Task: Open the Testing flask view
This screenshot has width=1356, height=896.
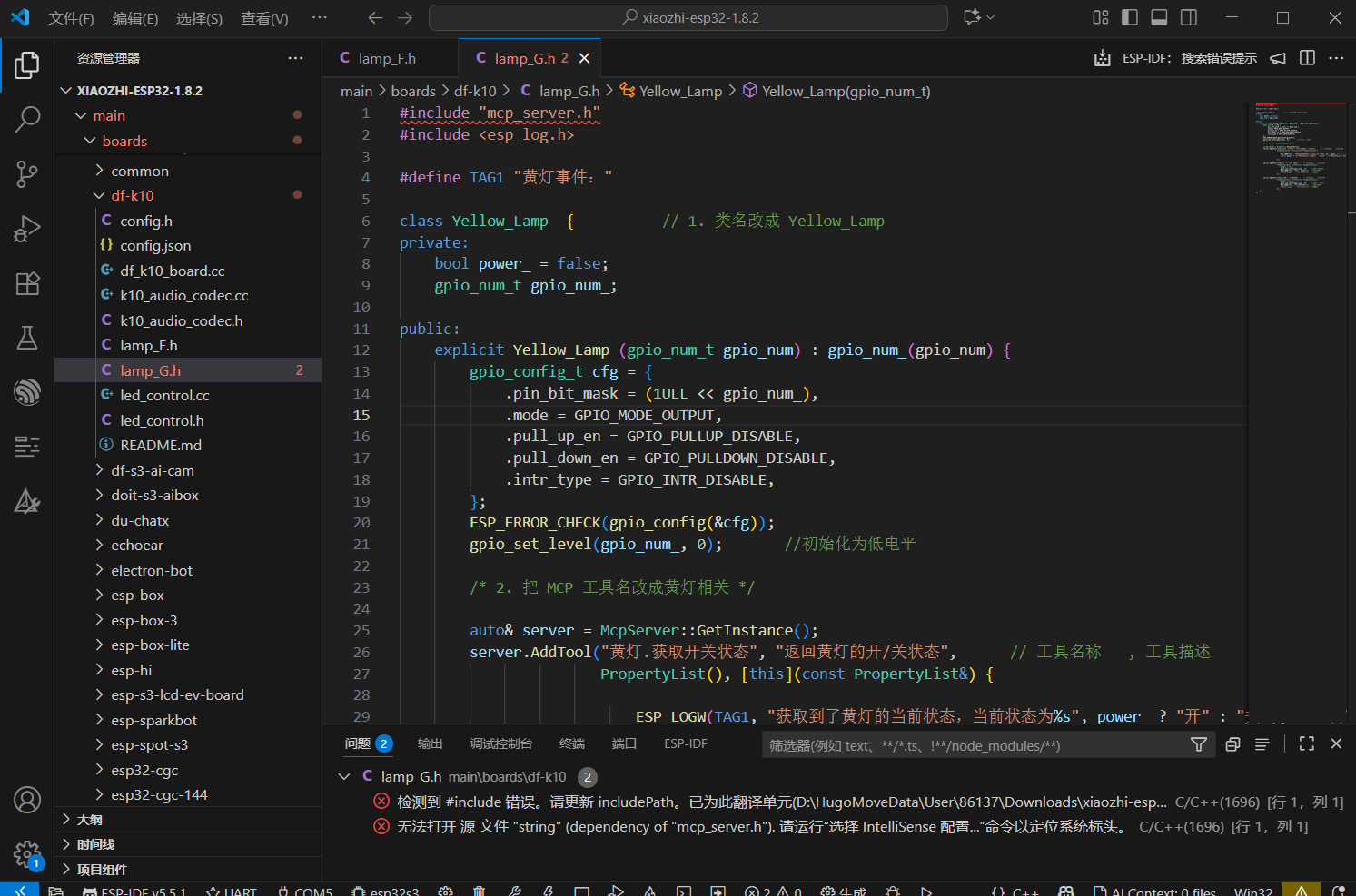Action: point(27,338)
